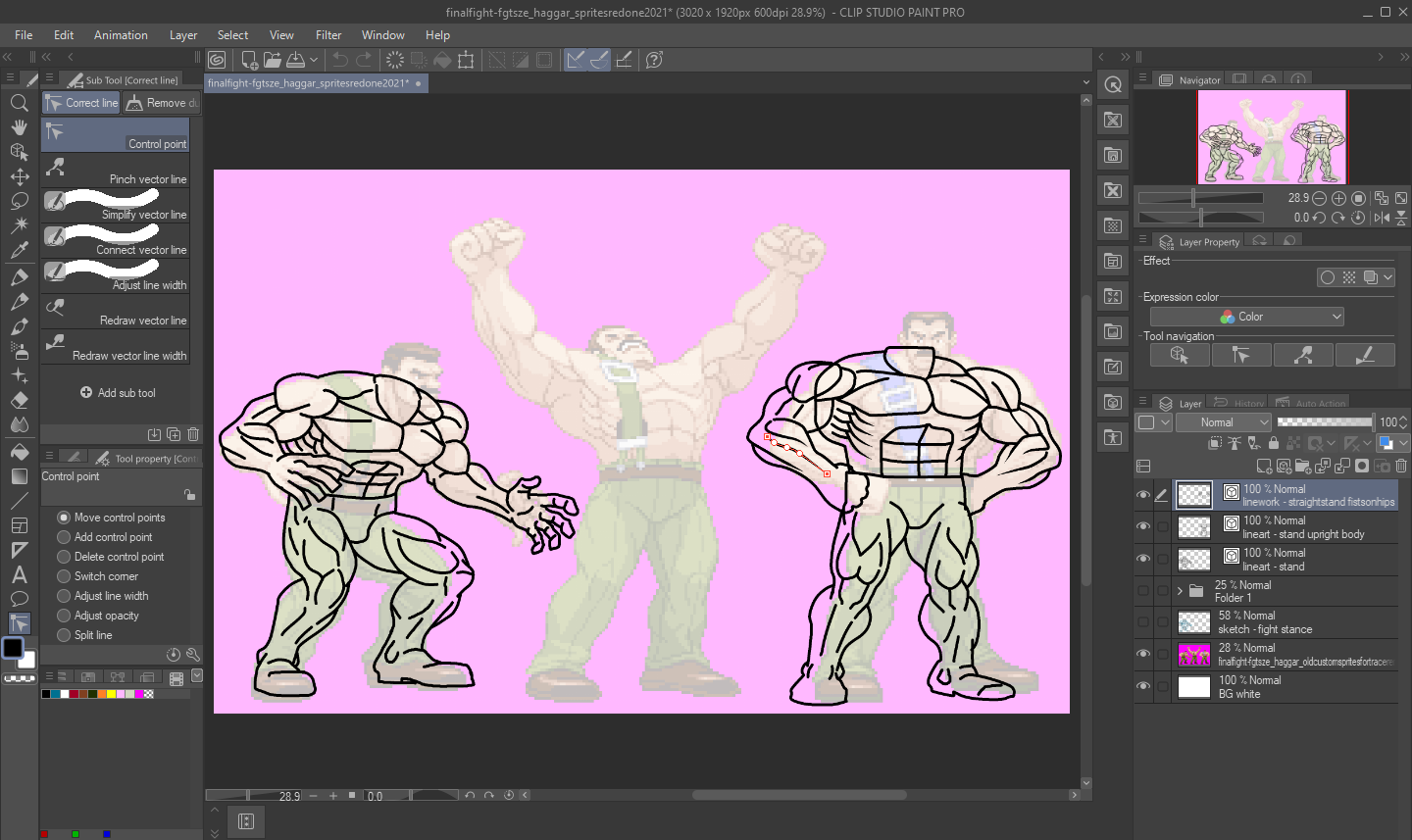The image size is (1412, 840).
Task: Click the Remove dust tool group tab
Action: 162,103
